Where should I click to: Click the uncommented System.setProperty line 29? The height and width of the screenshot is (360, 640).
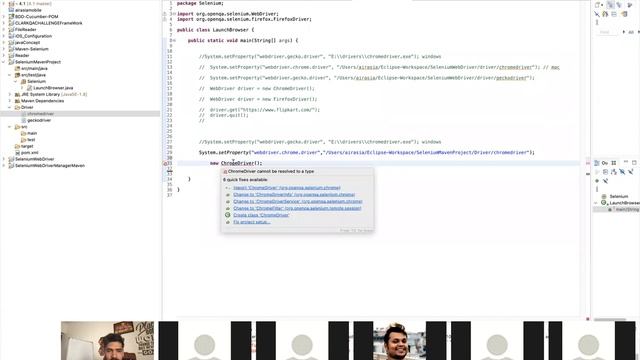tap(367, 153)
